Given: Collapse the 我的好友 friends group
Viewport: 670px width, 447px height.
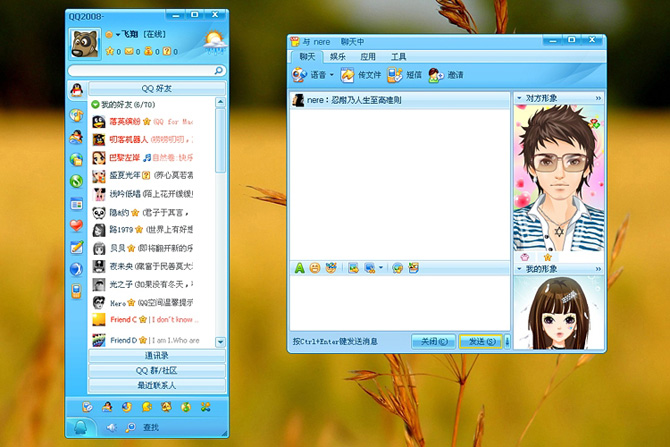Looking at the screenshot, I should click(x=95, y=104).
